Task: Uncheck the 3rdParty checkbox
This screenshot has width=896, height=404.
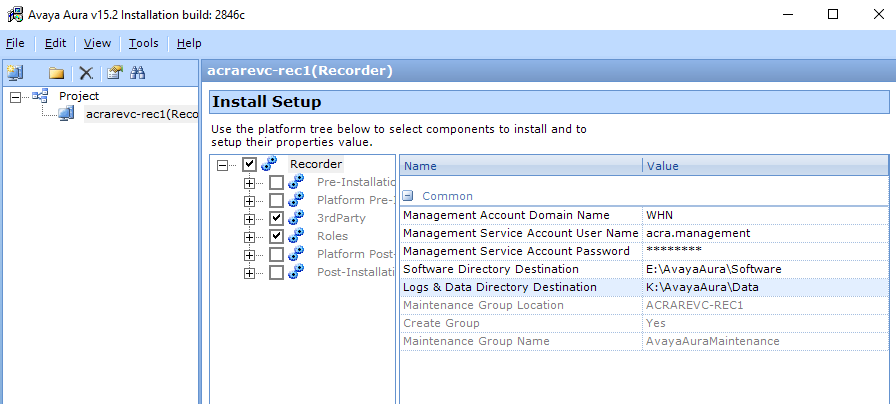Action: [x=276, y=218]
